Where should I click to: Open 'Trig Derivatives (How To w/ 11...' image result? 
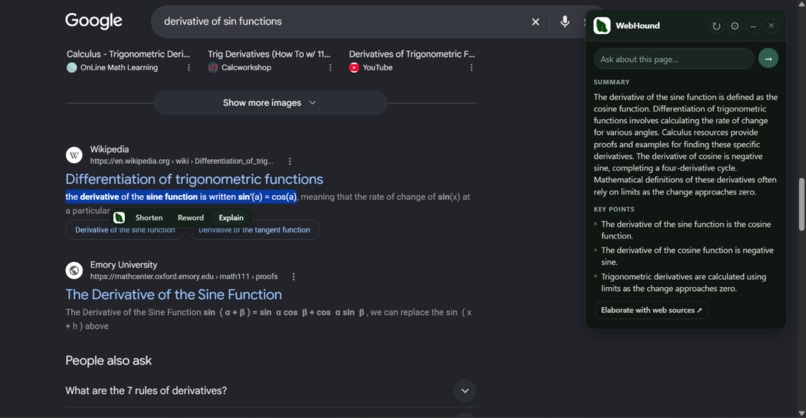(x=269, y=54)
